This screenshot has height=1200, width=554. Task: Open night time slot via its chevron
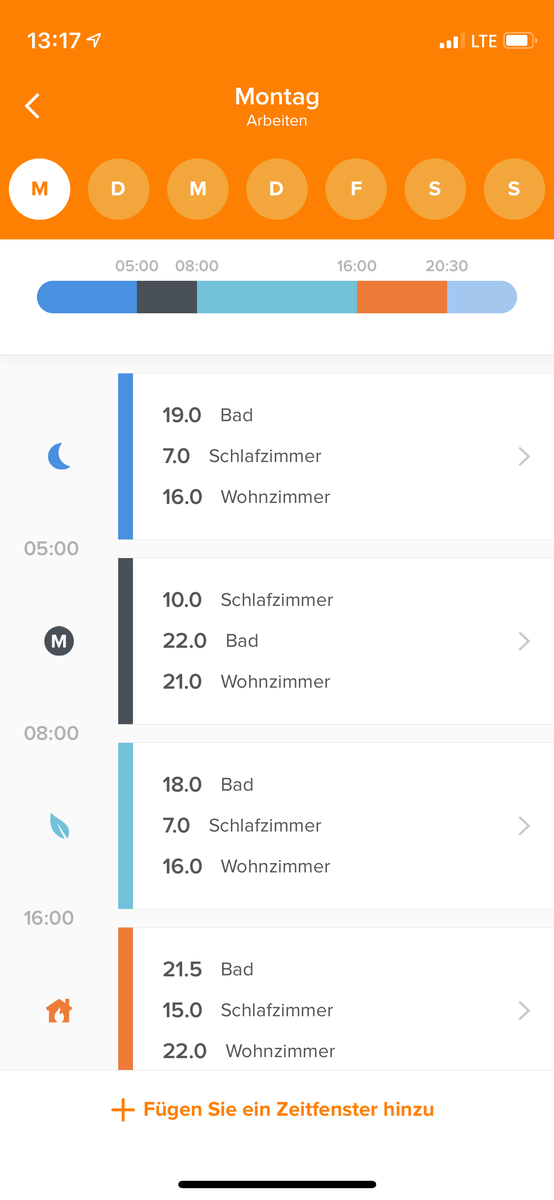pos(524,457)
